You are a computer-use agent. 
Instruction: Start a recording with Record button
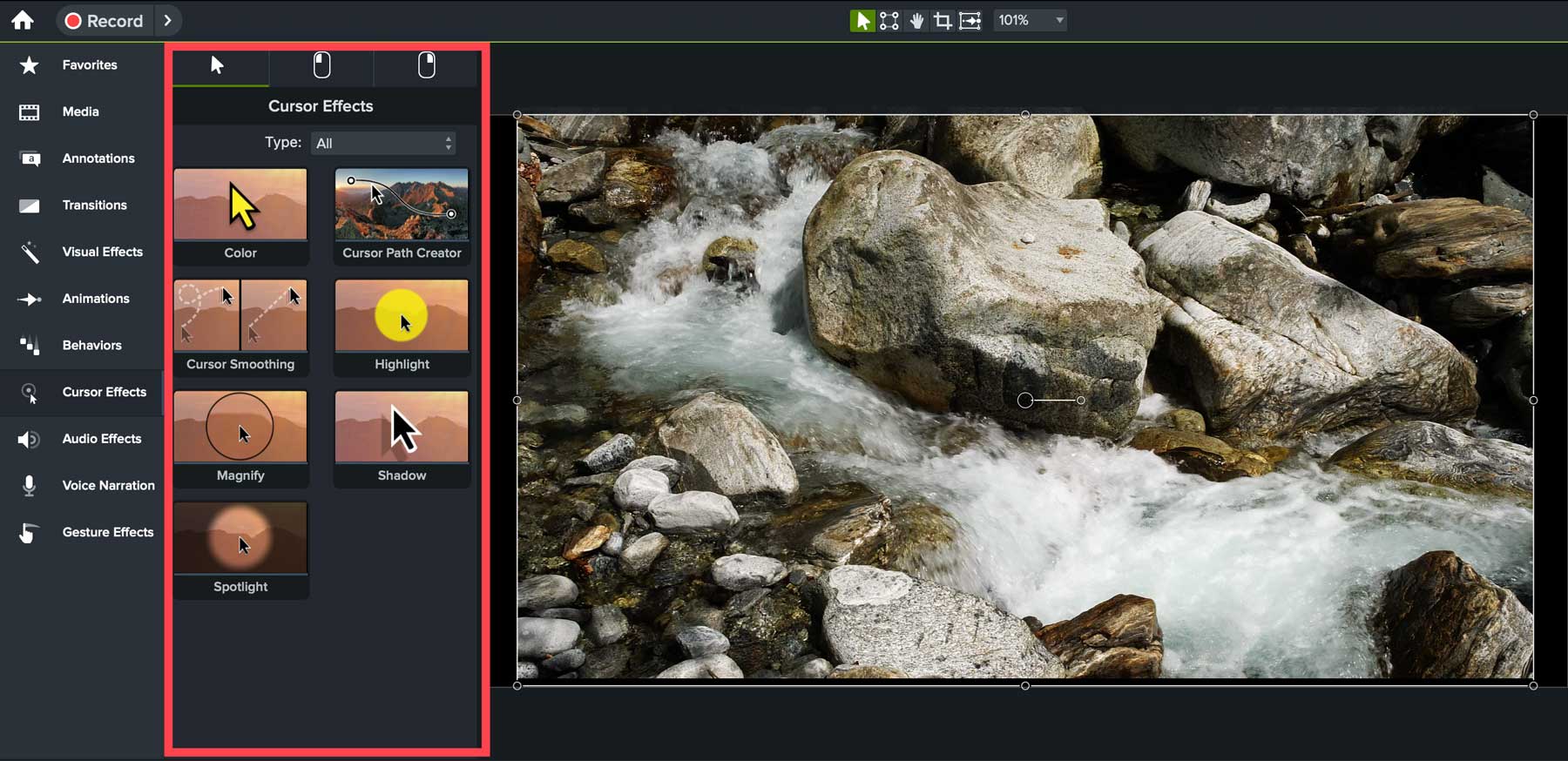[105, 20]
